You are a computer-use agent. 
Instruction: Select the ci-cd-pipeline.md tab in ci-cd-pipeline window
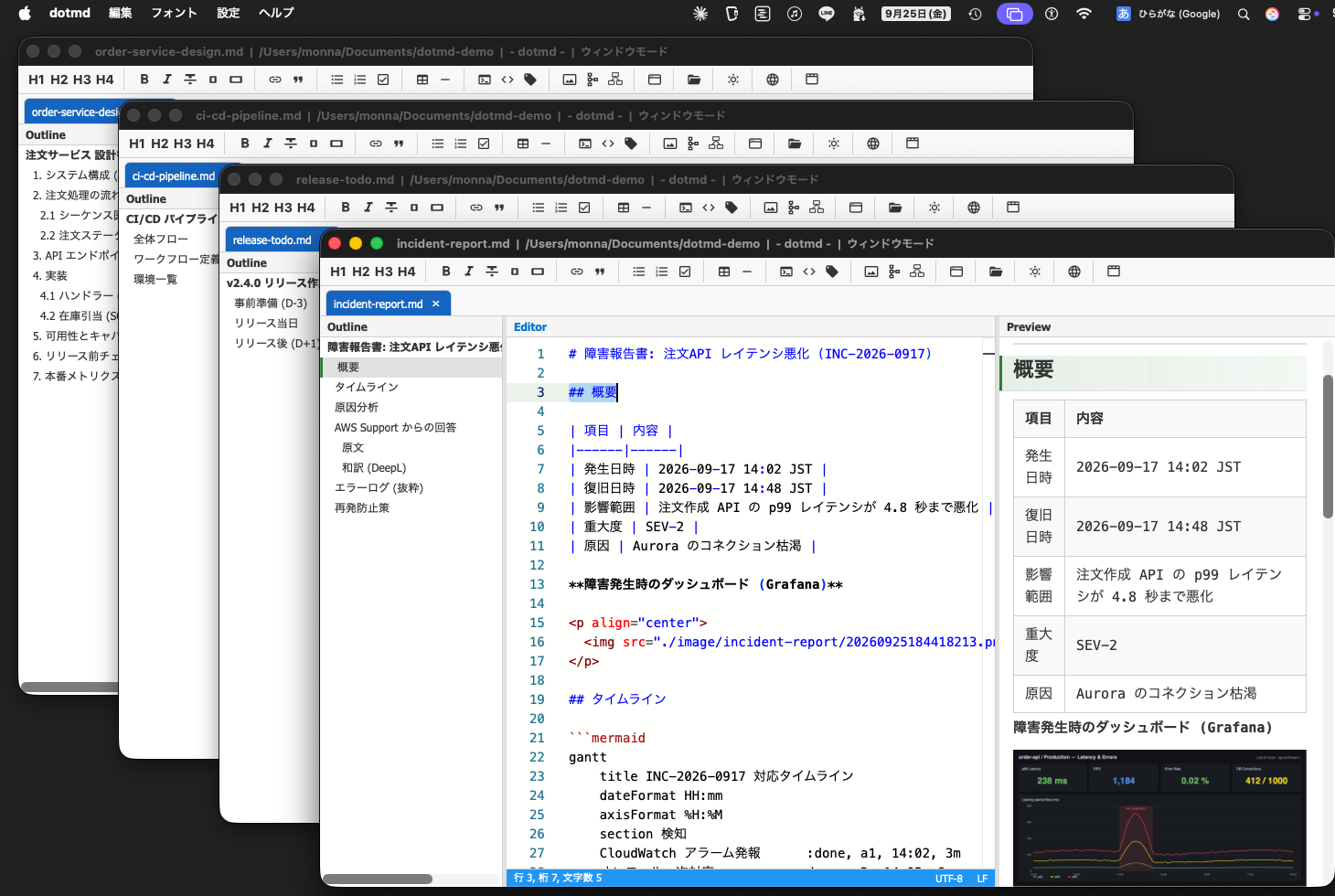[x=174, y=176]
